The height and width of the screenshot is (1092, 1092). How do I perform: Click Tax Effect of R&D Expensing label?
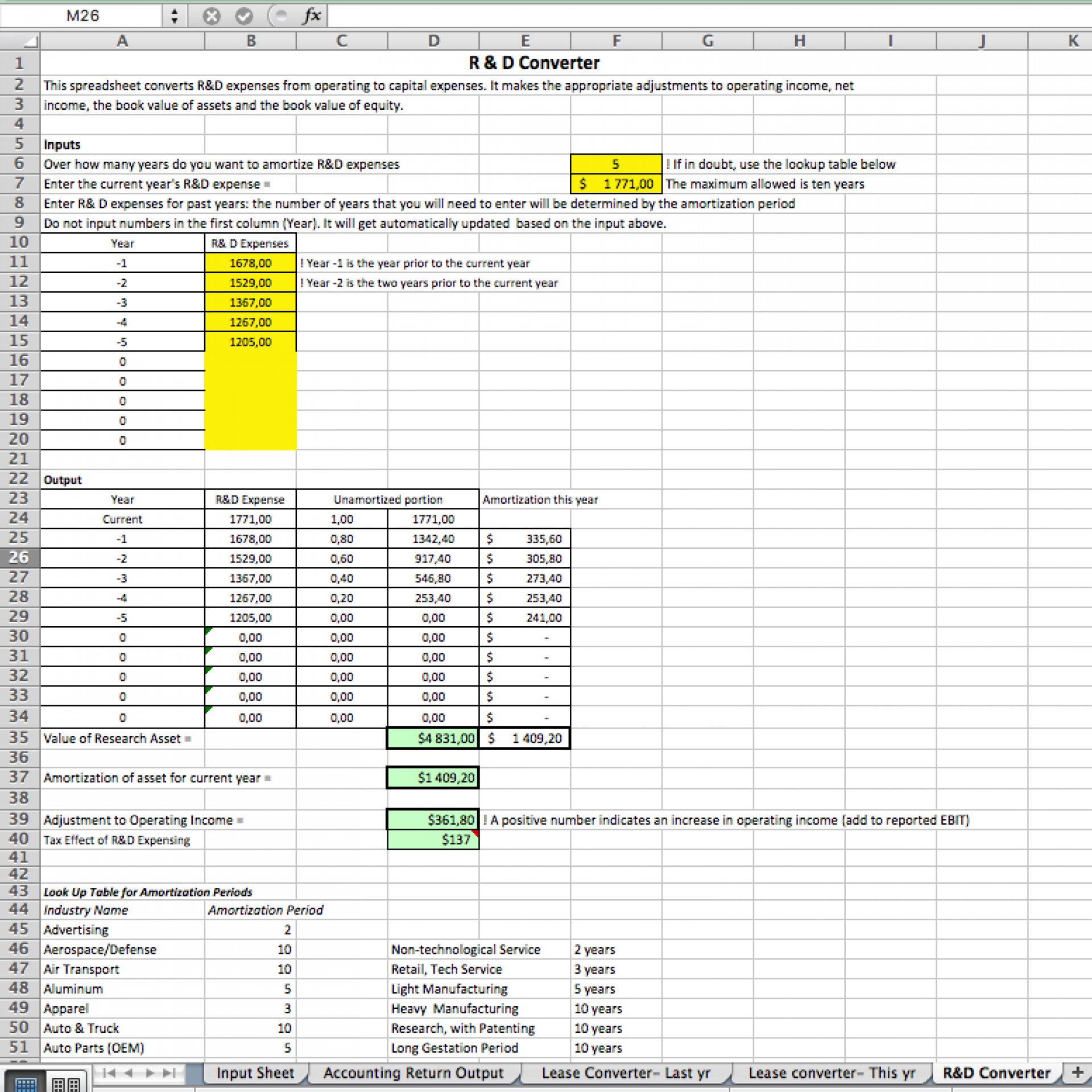coord(117,840)
